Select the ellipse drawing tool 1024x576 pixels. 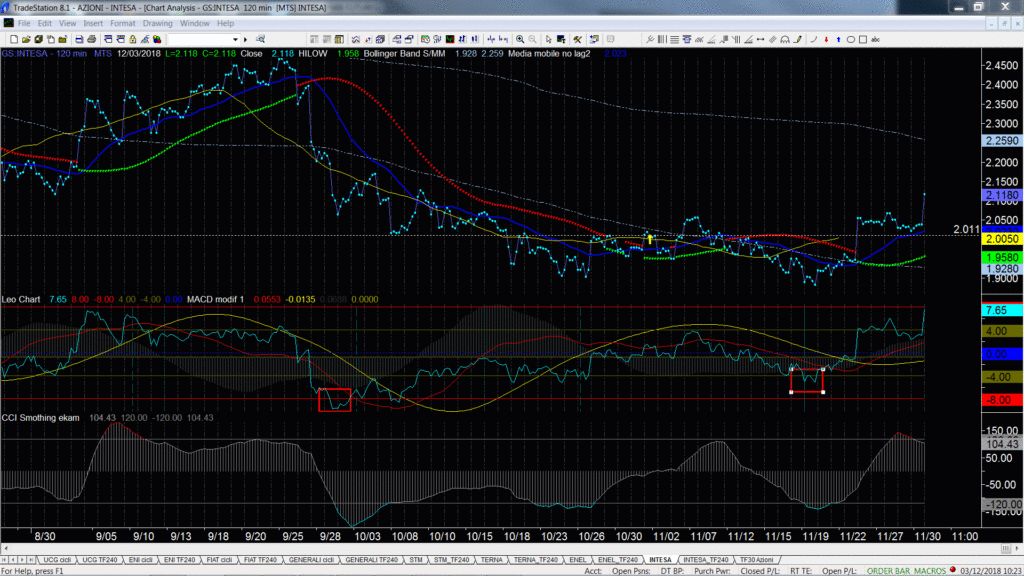pyautogui.click(x=851, y=39)
